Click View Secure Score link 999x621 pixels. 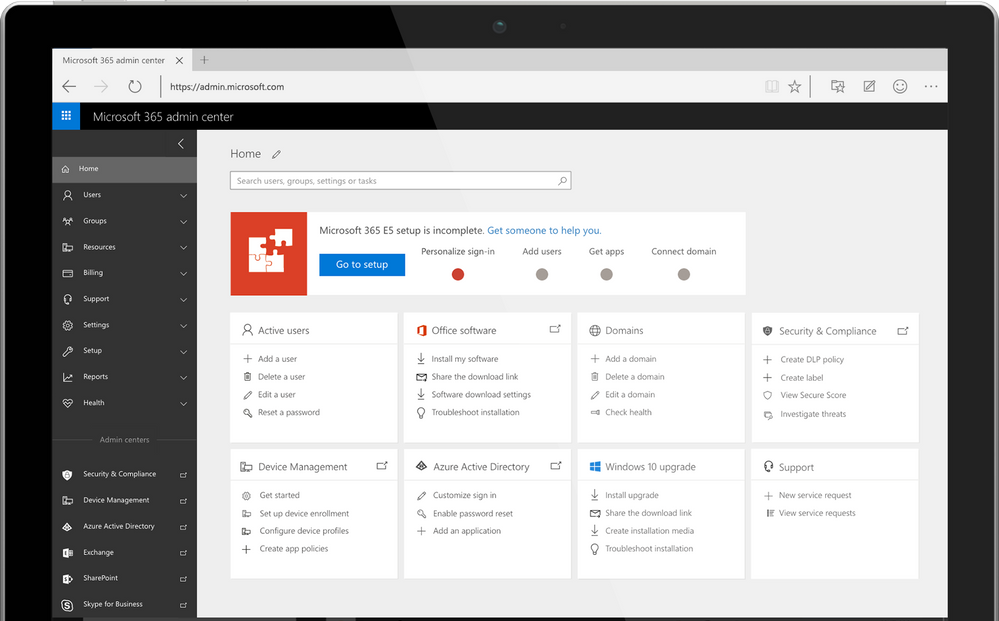click(x=813, y=395)
